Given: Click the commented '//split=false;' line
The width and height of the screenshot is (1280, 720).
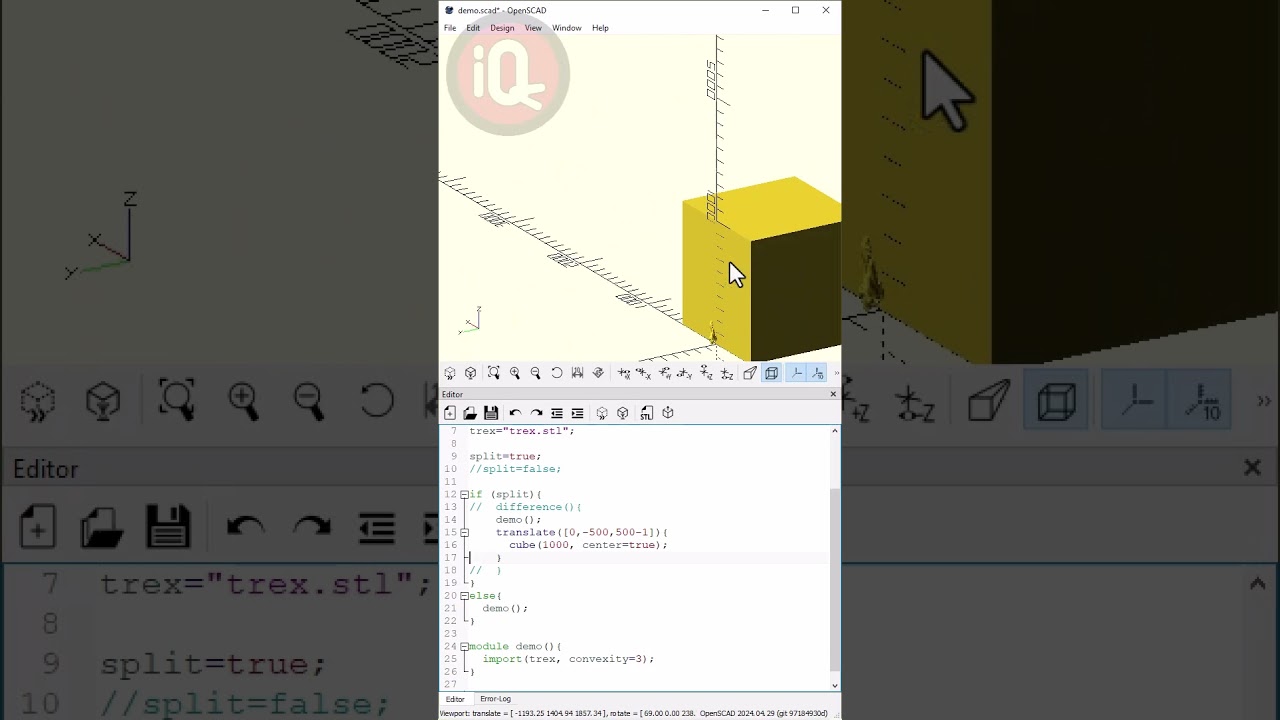Looking at the screenshot, I should coord(515,469).
